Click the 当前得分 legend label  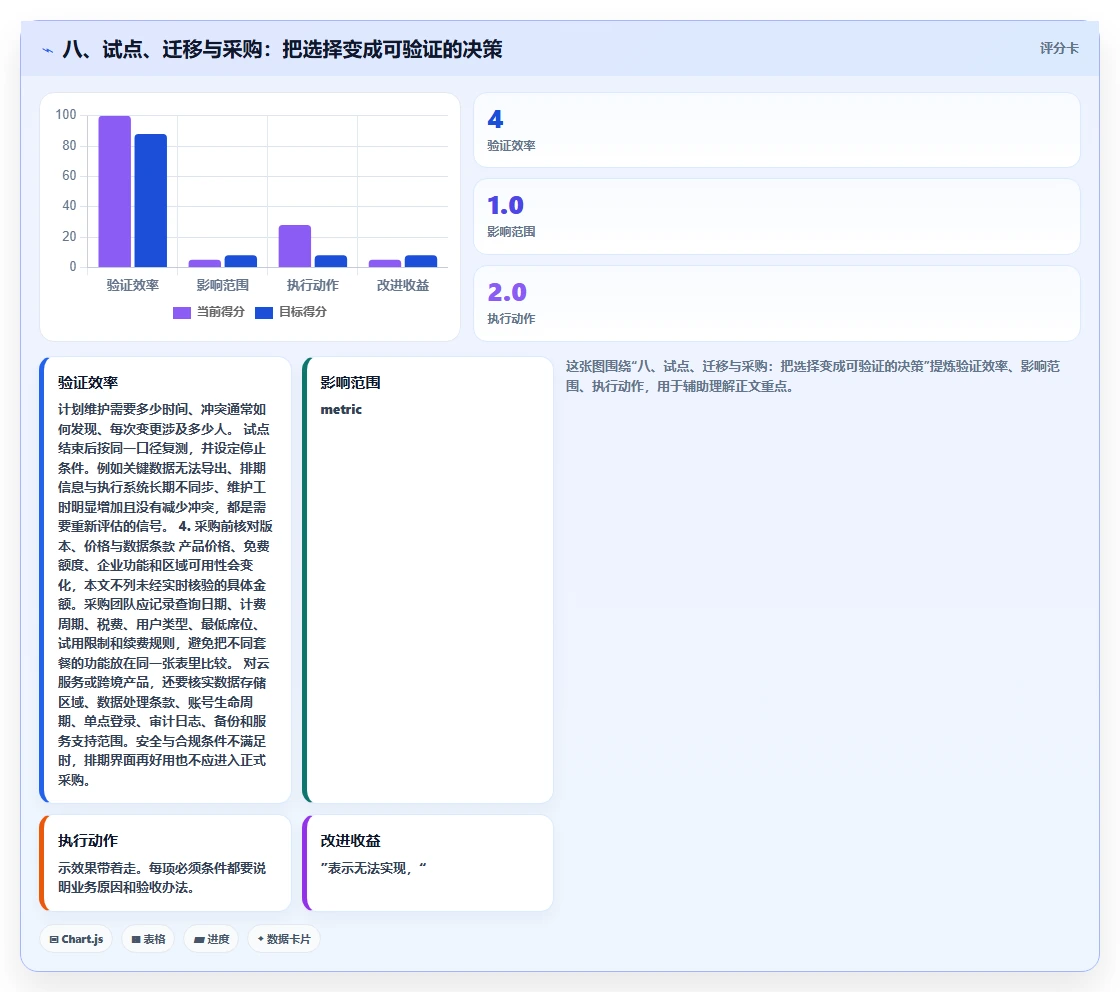pyautogui.click(x=221, y=312)
